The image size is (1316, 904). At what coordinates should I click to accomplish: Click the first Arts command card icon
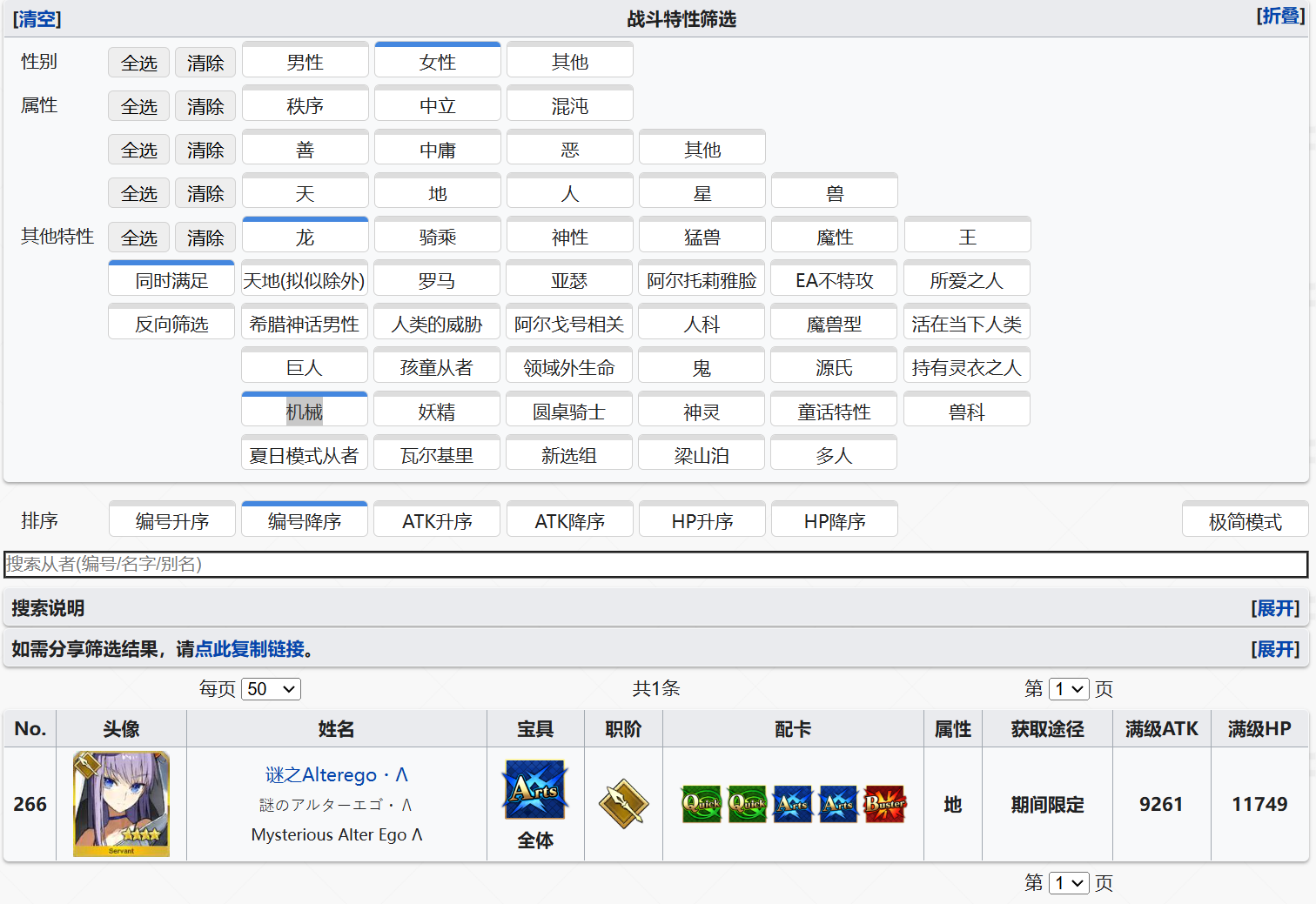792,804
